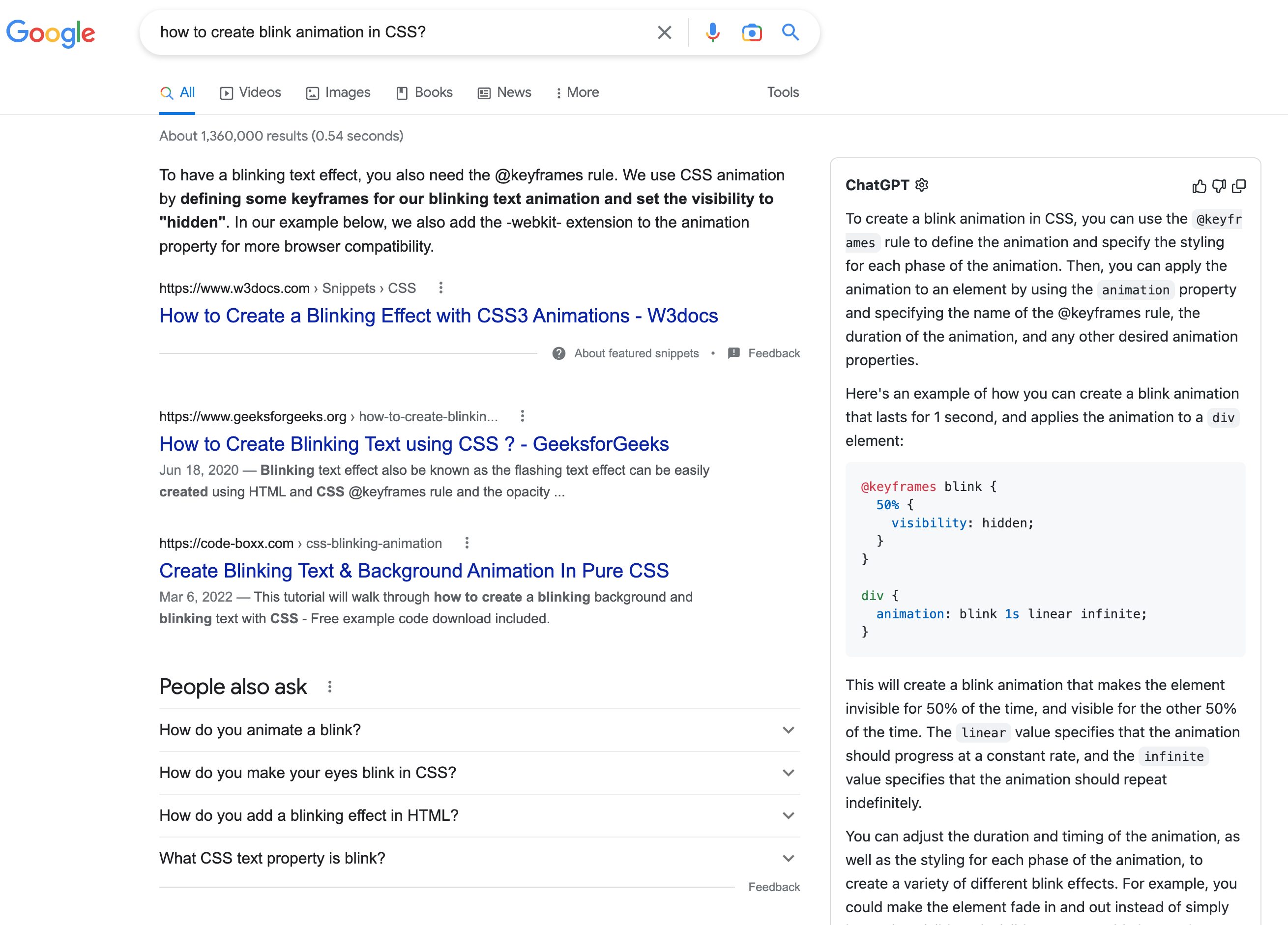Expand 'What CSS text property is blink?'
The image size is (1288, 925).
coord(788,858)
